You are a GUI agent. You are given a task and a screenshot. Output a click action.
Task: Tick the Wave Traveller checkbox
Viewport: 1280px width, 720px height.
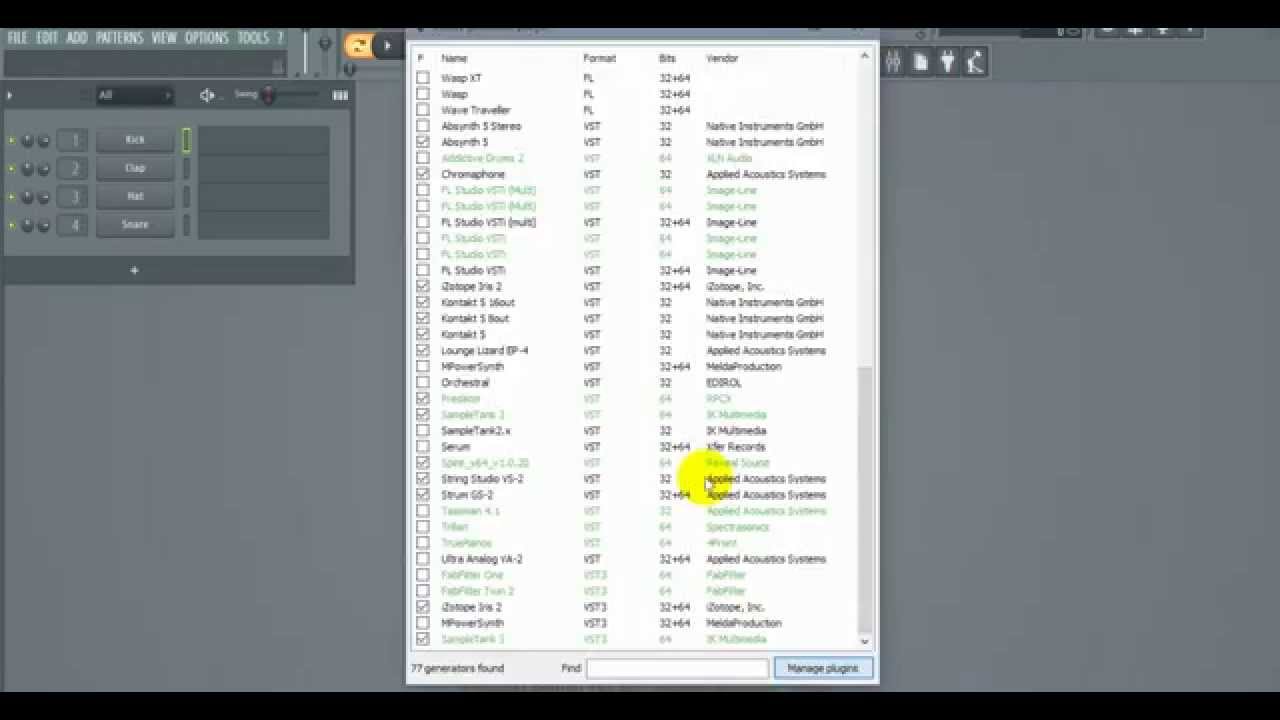[x=423, y=110]
